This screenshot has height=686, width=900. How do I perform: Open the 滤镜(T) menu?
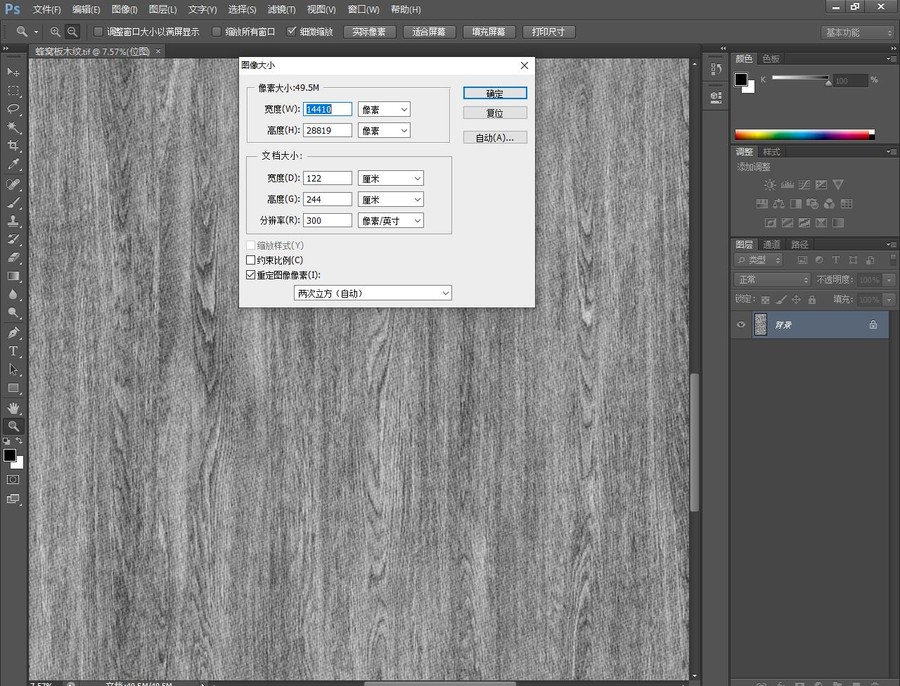(x=281, y=9)
